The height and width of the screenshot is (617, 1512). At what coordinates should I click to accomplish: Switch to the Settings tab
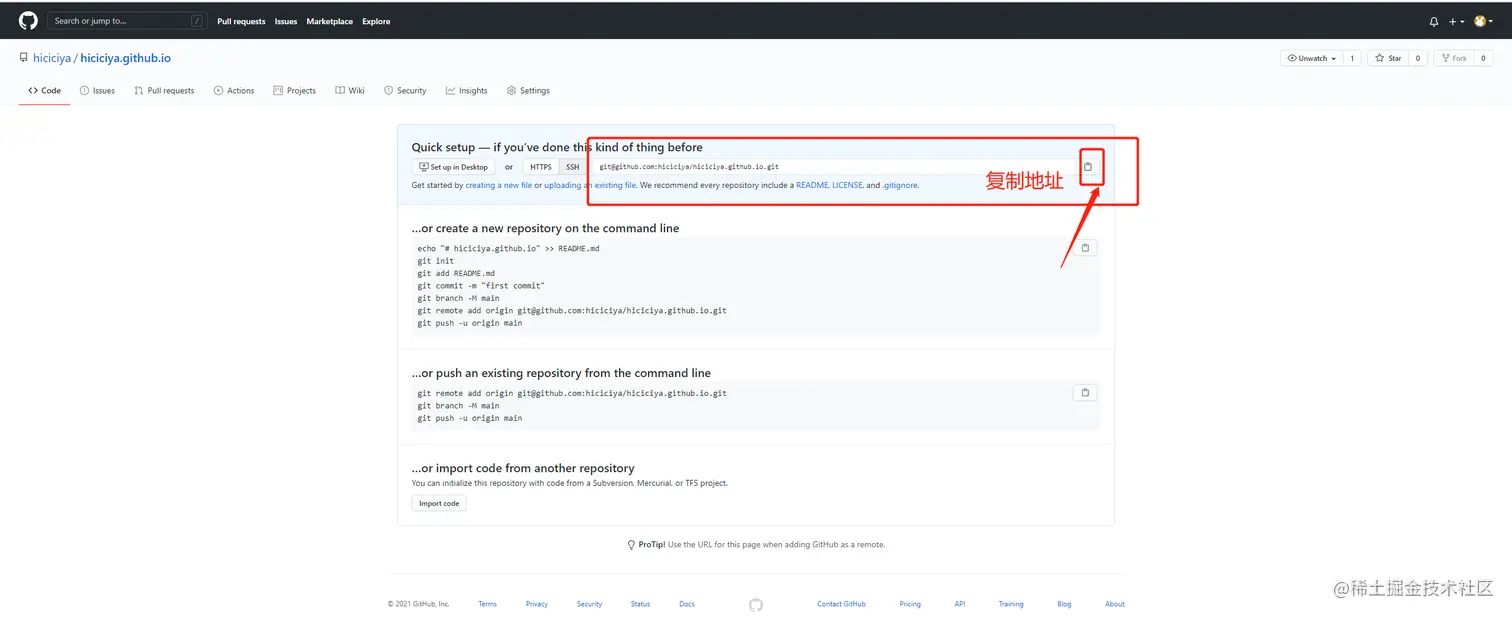pos(528,90)
